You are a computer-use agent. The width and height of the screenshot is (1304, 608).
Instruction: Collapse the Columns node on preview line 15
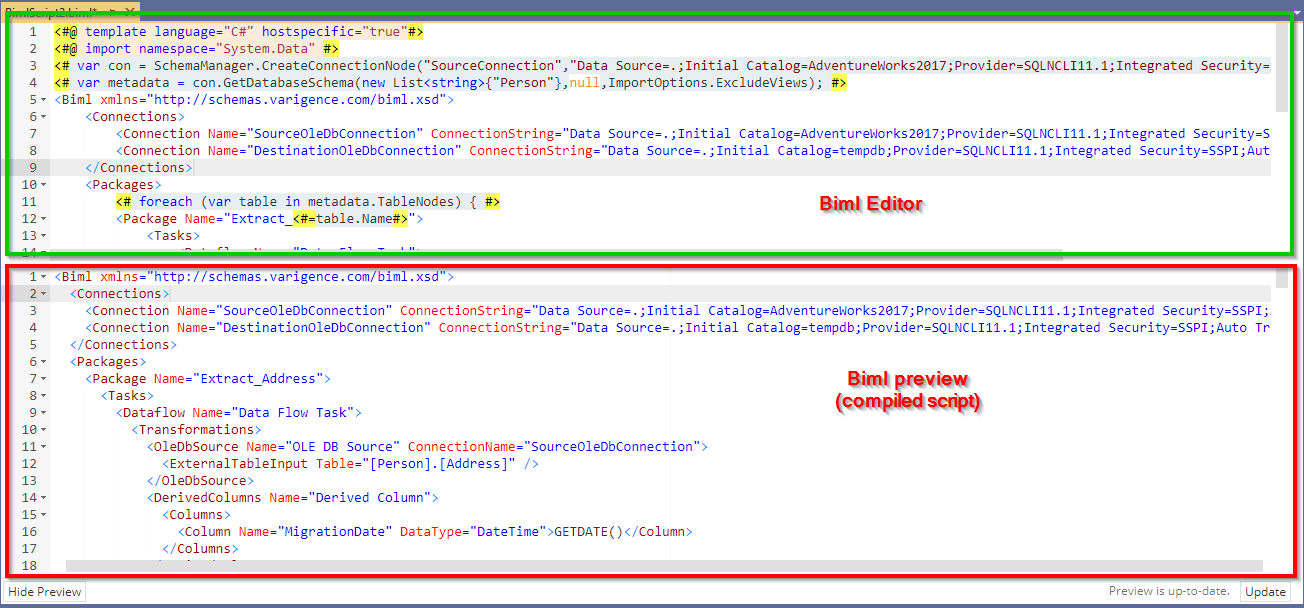[45, 515]
